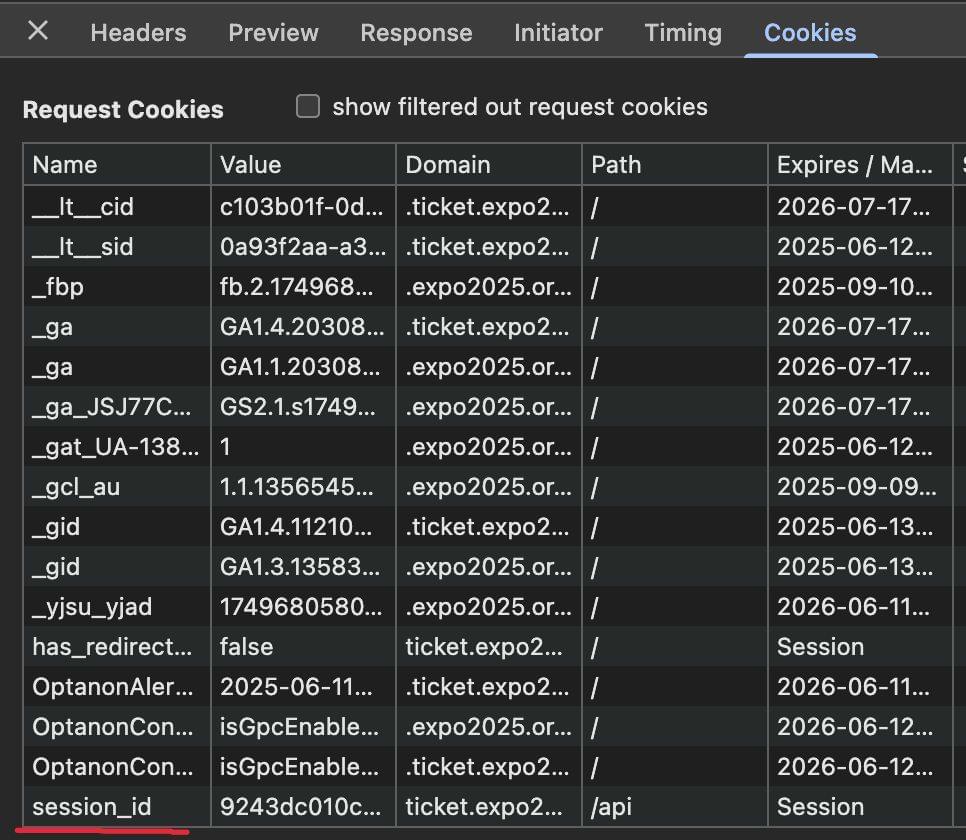Image resolution: width=966 pixels, height=840 pixels.
Task: Click the 2025-09-10... expiry of _fbp
Action: pos(855,287)
